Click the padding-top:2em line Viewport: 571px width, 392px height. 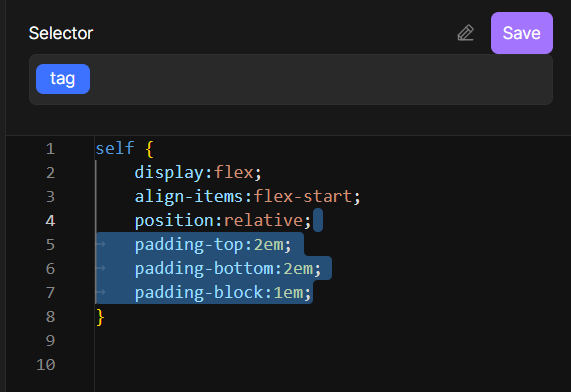tap(213, 244)
